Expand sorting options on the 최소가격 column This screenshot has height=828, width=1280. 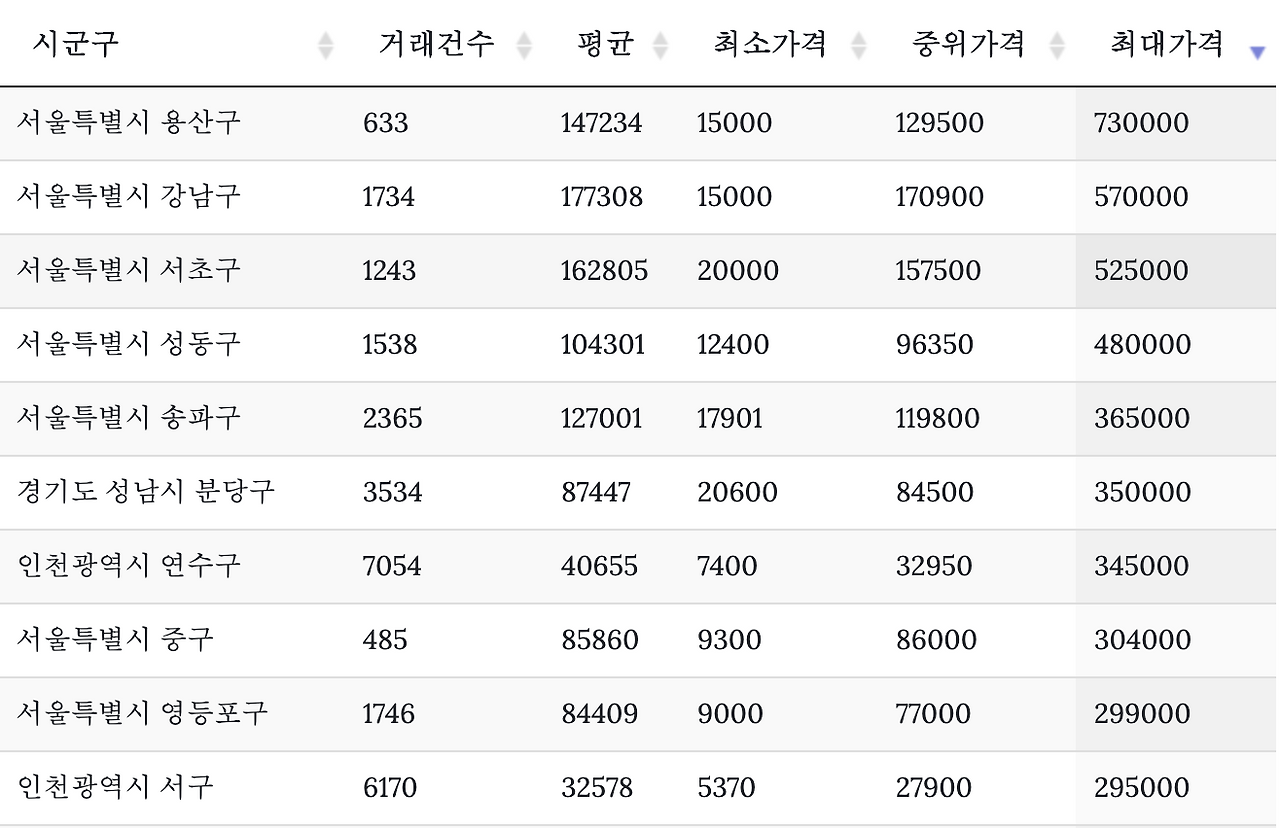coord(857,44)
